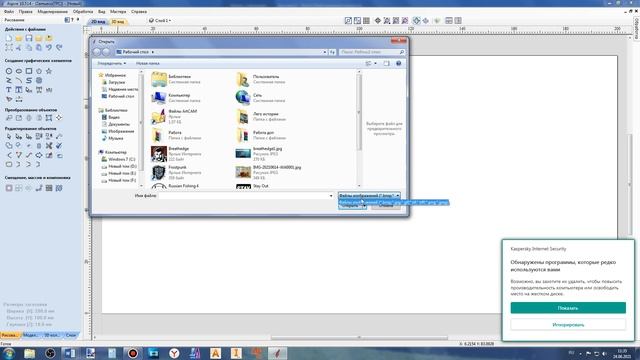This screenshot has height=360, width=640.
Task: Click the redo arrow icon
Action: coord(59,48)
